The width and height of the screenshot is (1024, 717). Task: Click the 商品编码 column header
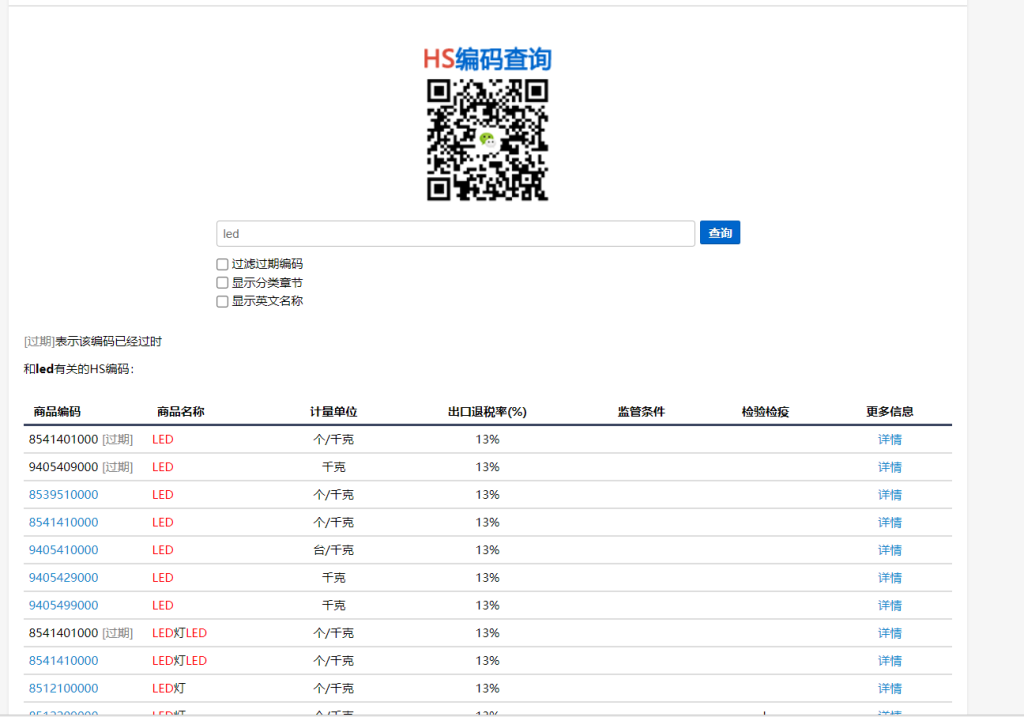pos(57,412)
